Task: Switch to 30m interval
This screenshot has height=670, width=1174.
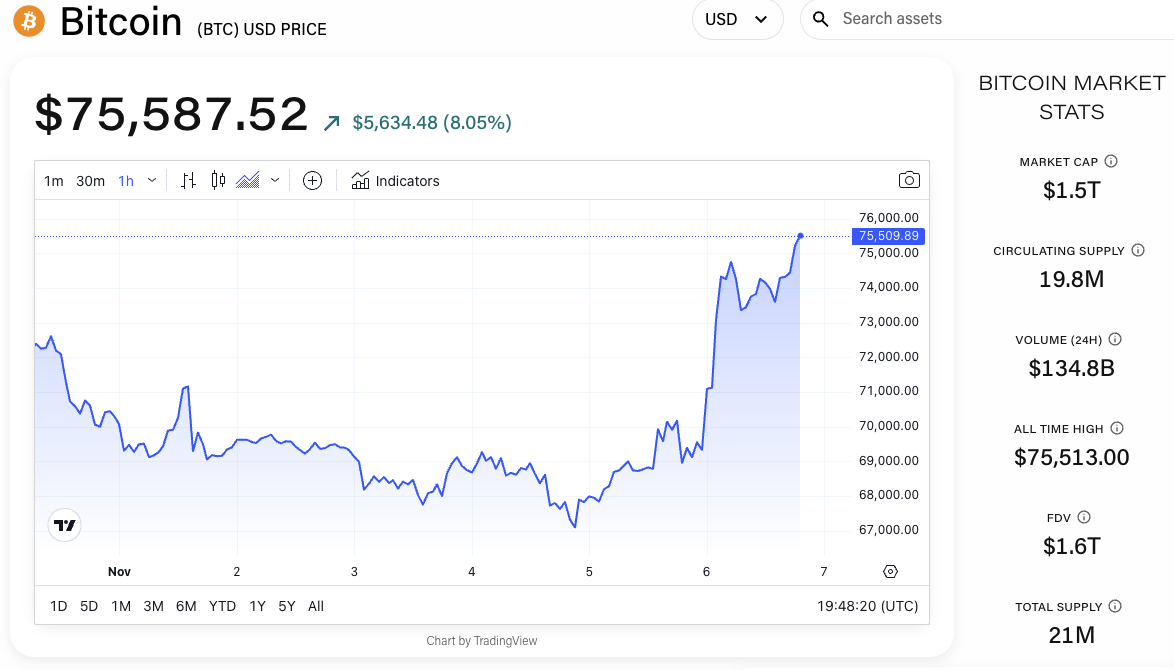Action: pos(90,181)
